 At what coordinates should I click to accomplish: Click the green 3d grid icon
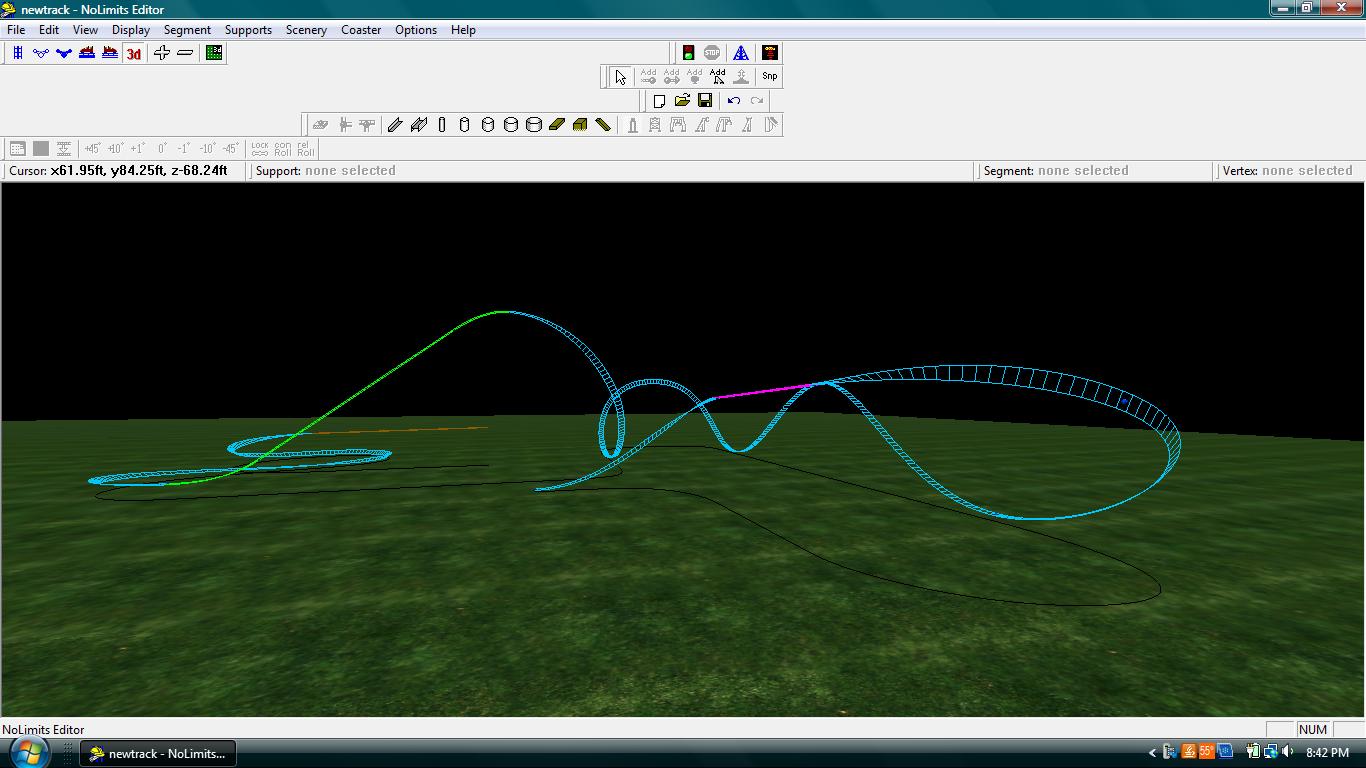coord(214,53)
